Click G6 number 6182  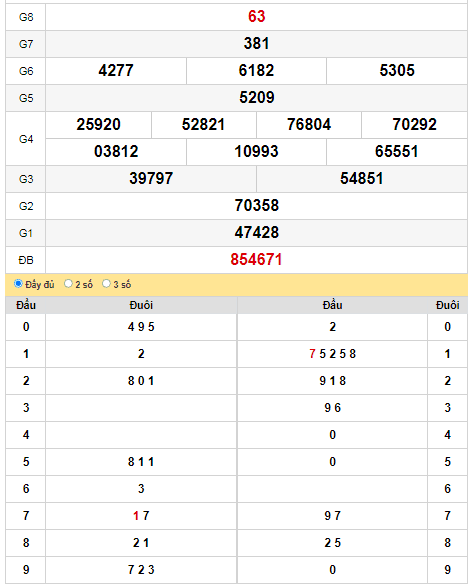pos(256,70)
